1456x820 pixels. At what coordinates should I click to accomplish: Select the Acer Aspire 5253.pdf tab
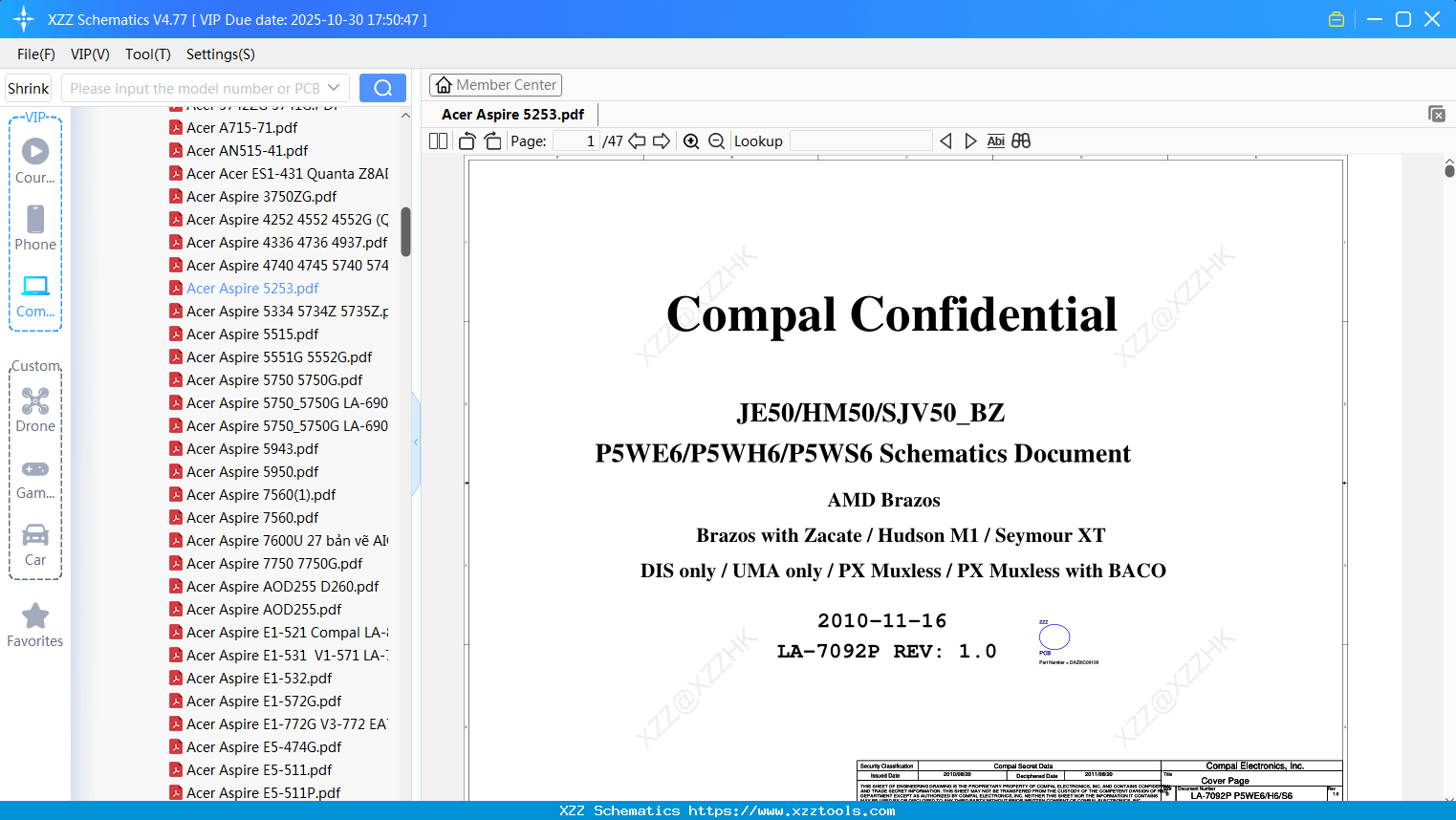click(x=513, y=115)
